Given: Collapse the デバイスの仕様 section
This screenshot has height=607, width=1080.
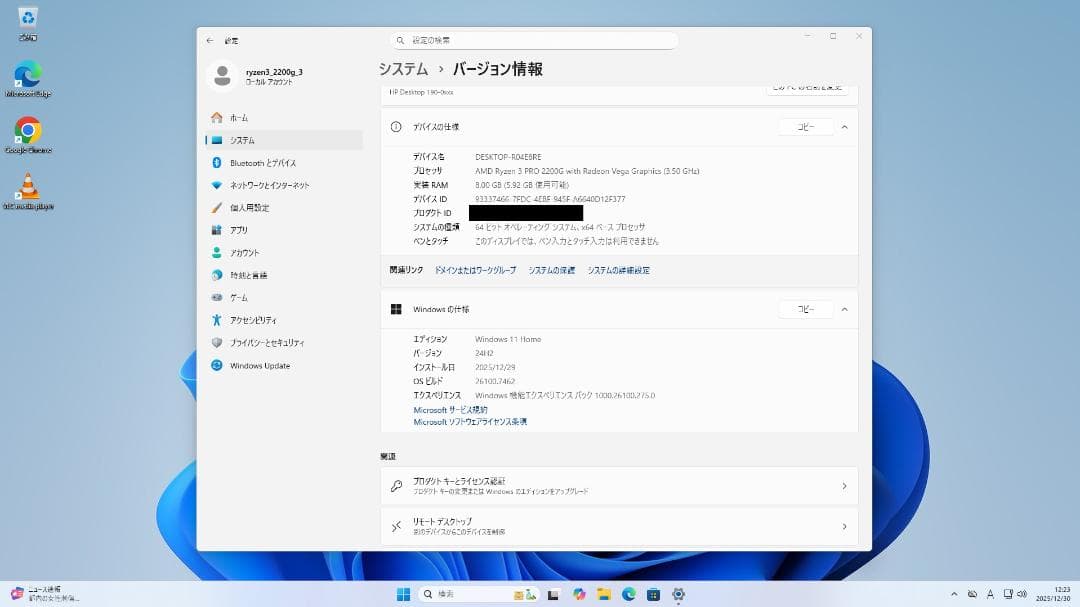Looking at the screenshot, I should coord(845,127).
